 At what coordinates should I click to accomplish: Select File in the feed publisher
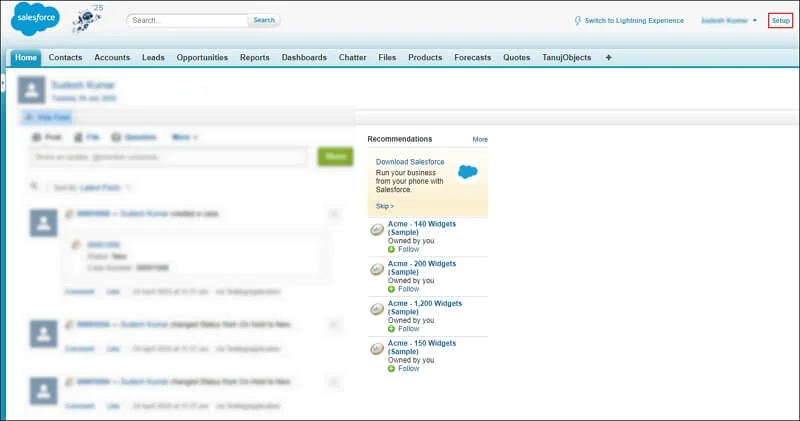pos(87,137)
